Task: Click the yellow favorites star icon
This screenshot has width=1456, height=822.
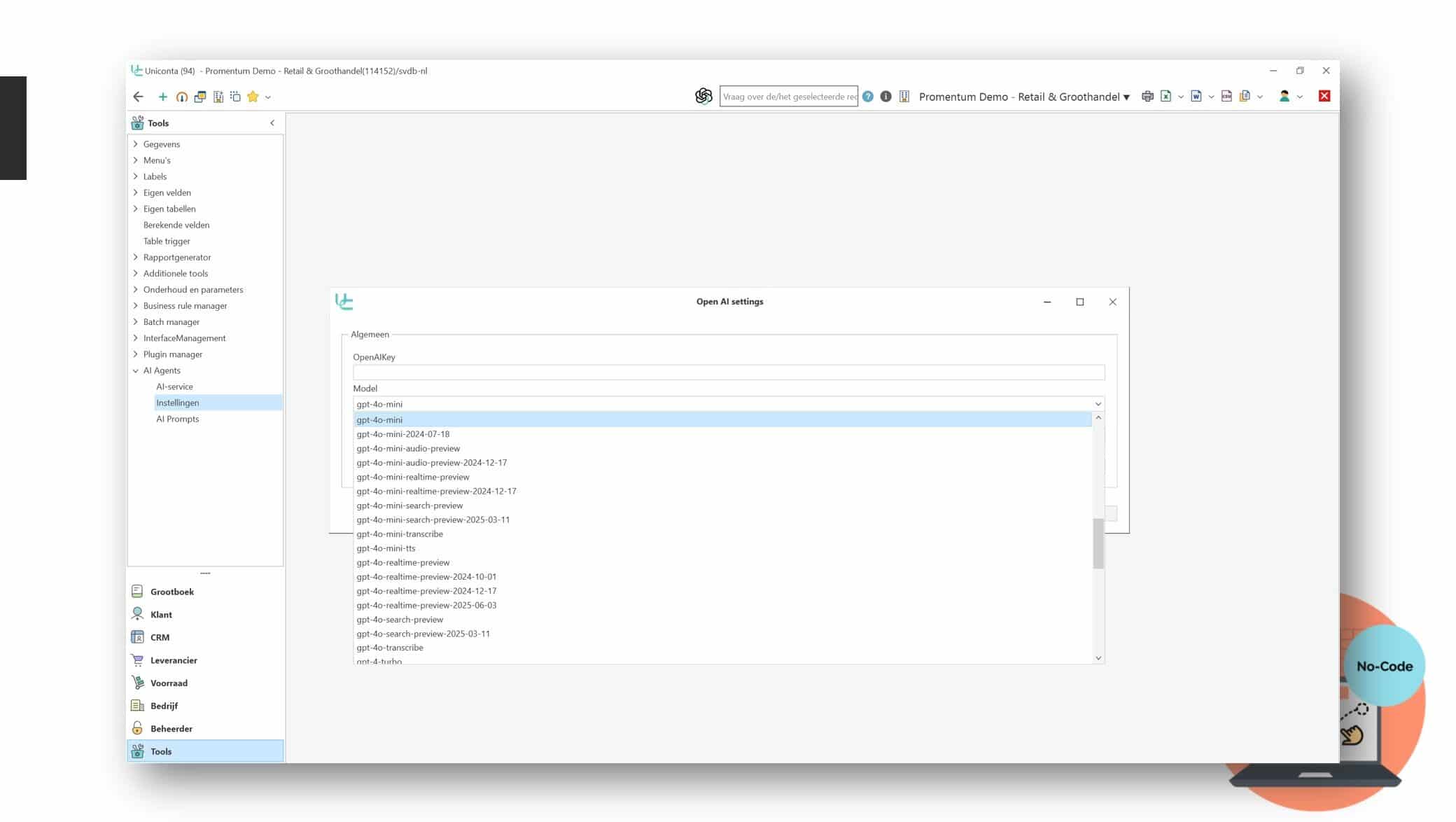Action: pos(253,97)
